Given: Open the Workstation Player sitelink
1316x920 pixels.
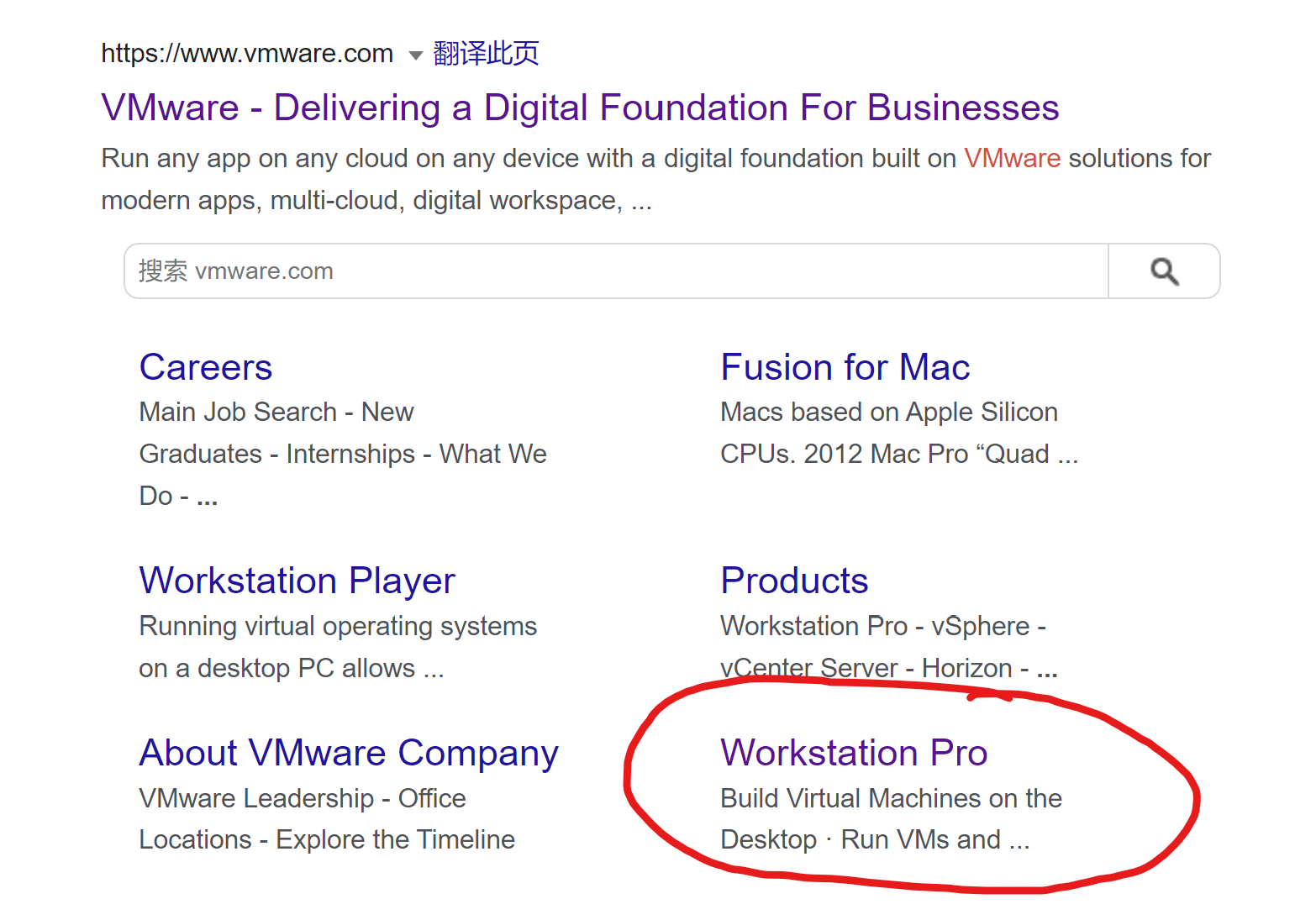Looking at the screenshot, I should click(x=297, y=581).
